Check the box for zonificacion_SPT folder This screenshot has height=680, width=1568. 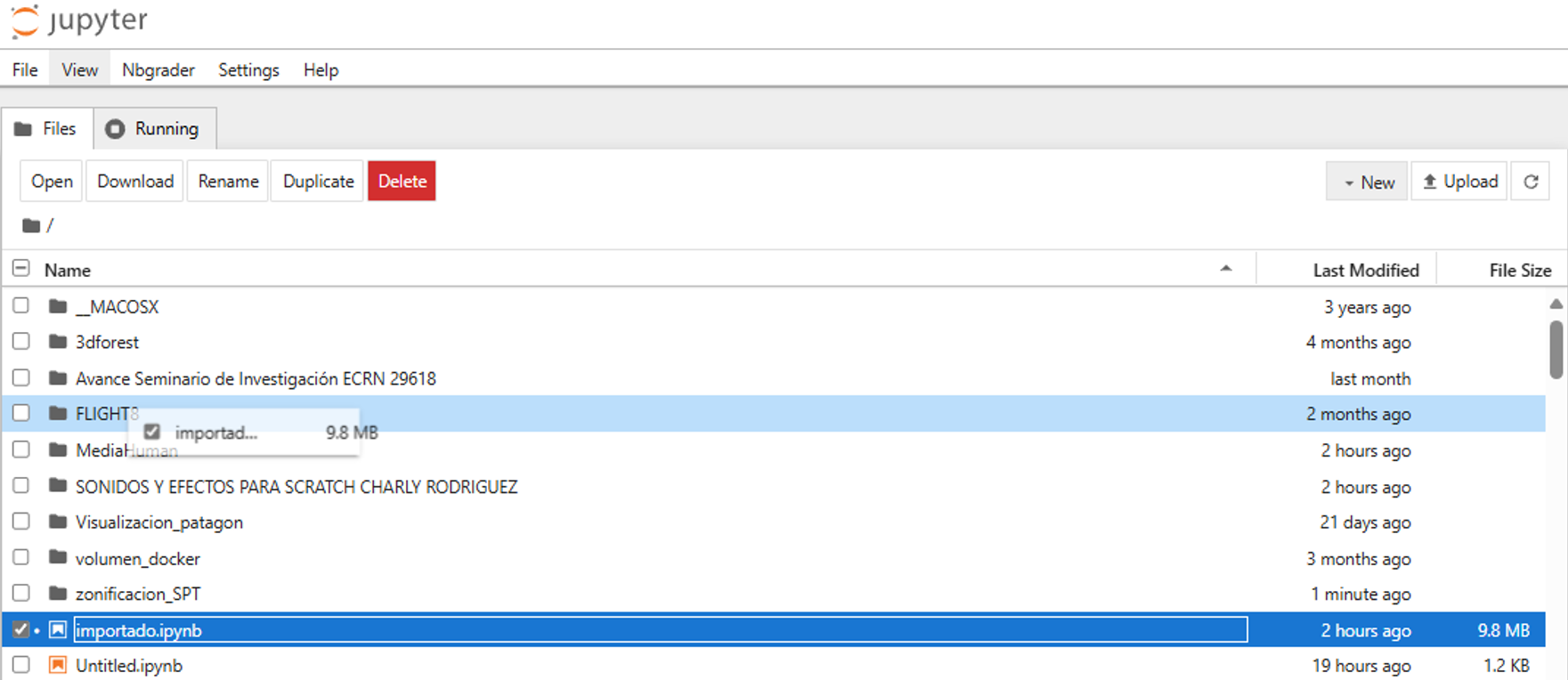click(x=21, y=593)
